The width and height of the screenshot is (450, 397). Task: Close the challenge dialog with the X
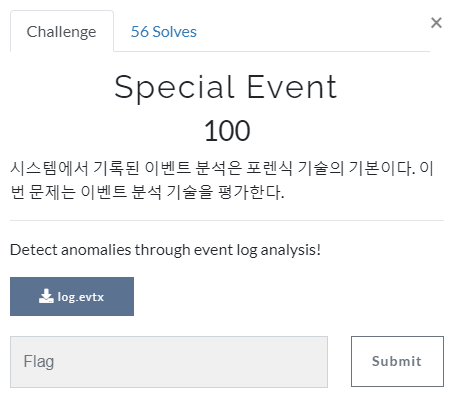(x=436, y=23)
